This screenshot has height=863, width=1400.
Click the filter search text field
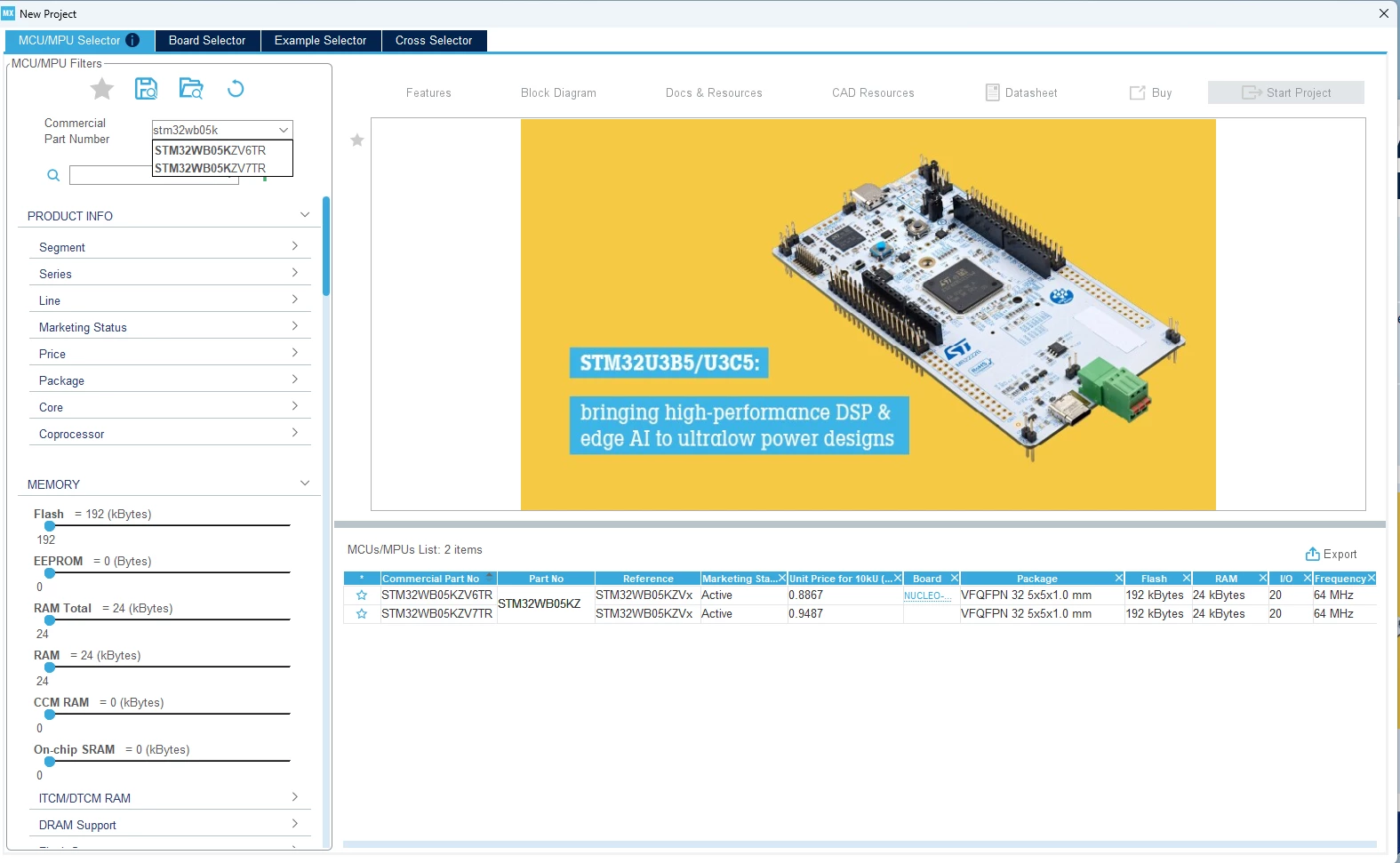point(154,175)
